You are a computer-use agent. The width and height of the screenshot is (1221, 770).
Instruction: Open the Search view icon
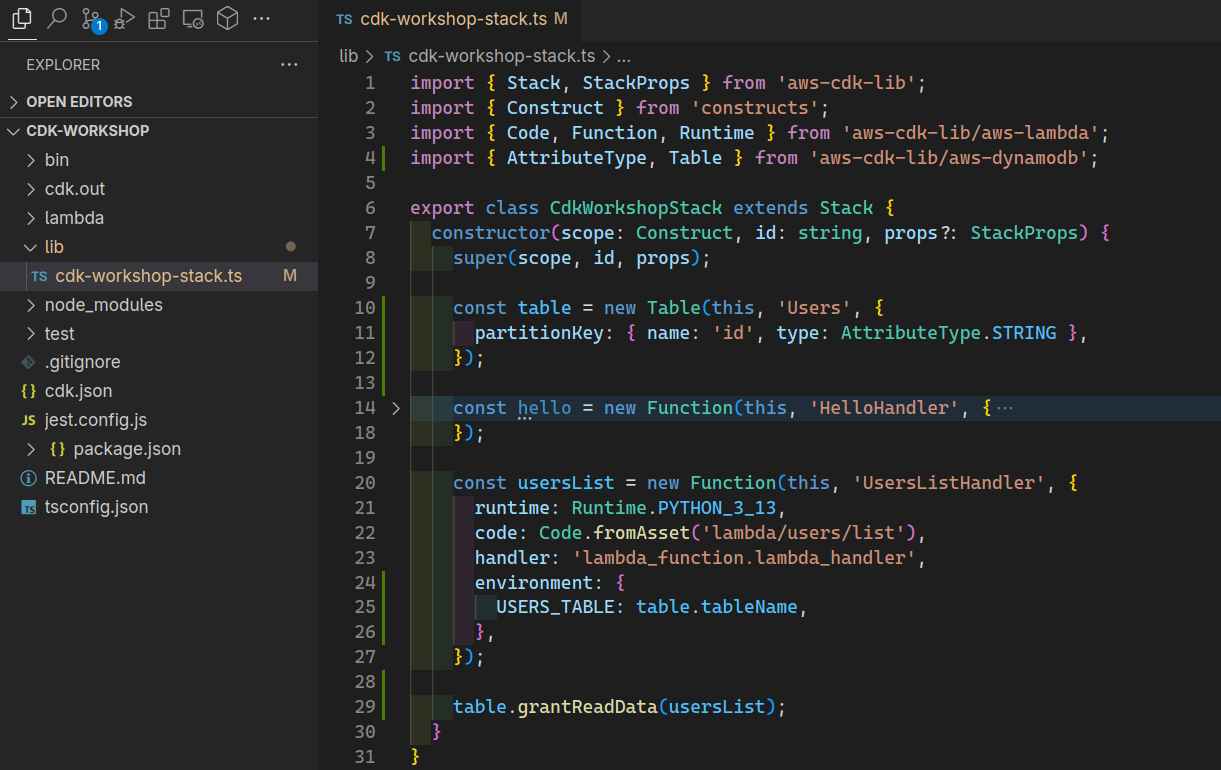(57, 18)
